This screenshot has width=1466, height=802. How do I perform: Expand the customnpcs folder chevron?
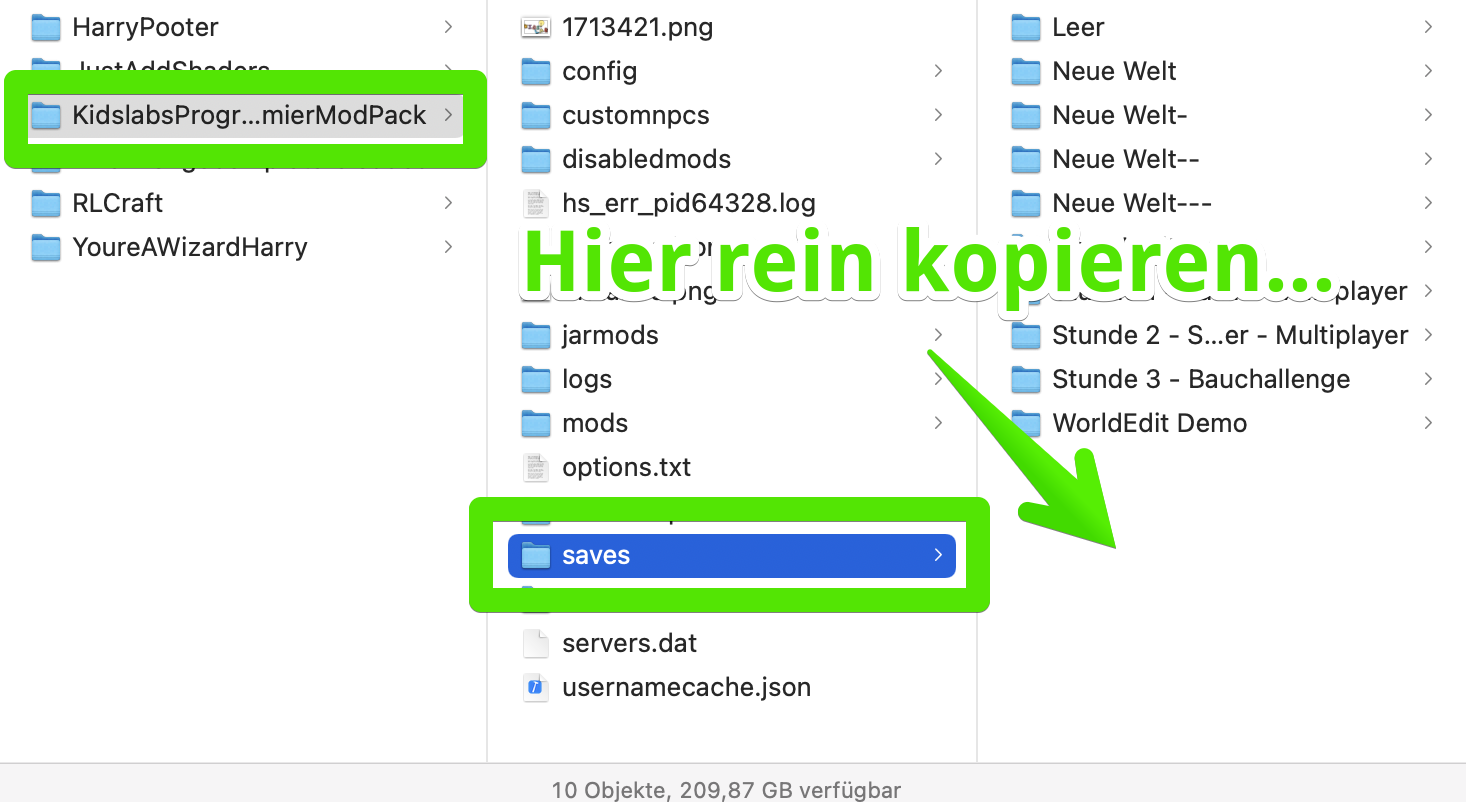click(x=938, y=115)
